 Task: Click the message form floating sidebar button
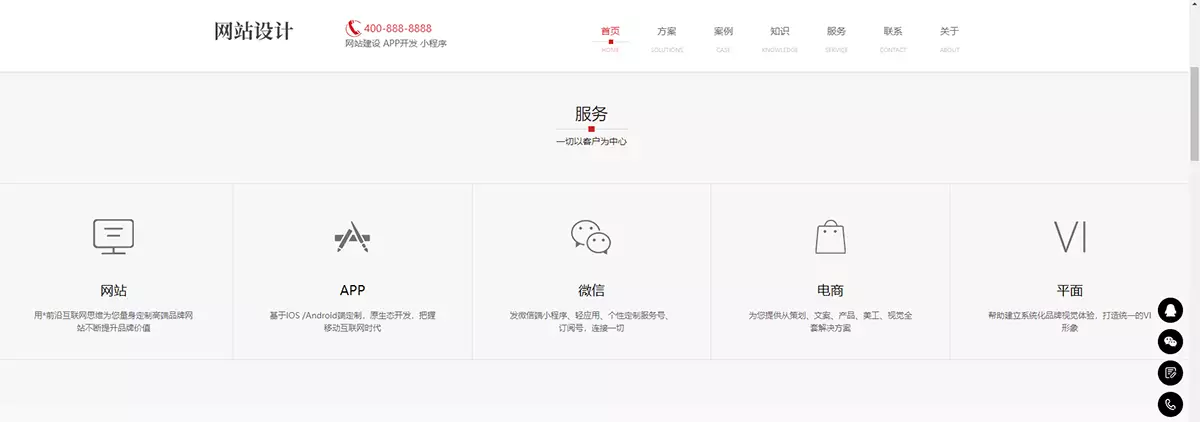[1170, 373]
